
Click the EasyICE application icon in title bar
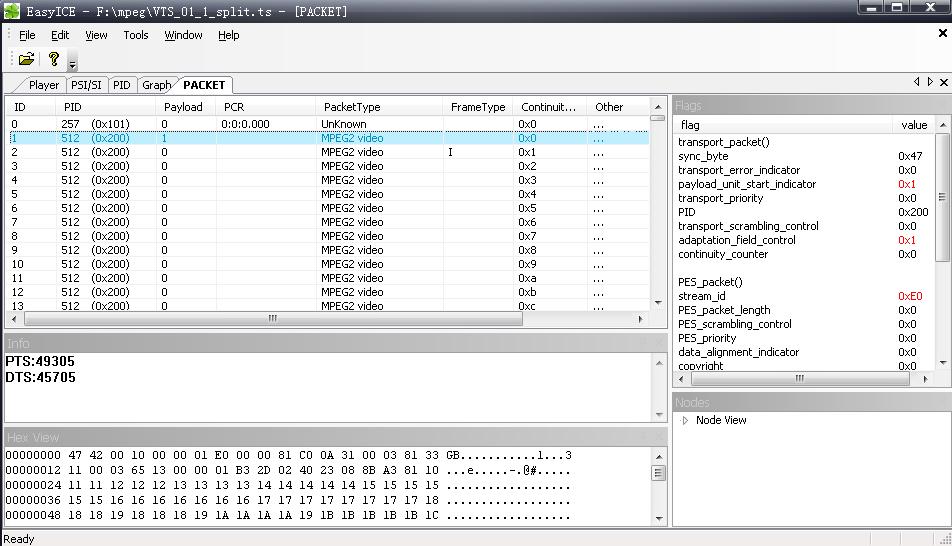point(12,11)
